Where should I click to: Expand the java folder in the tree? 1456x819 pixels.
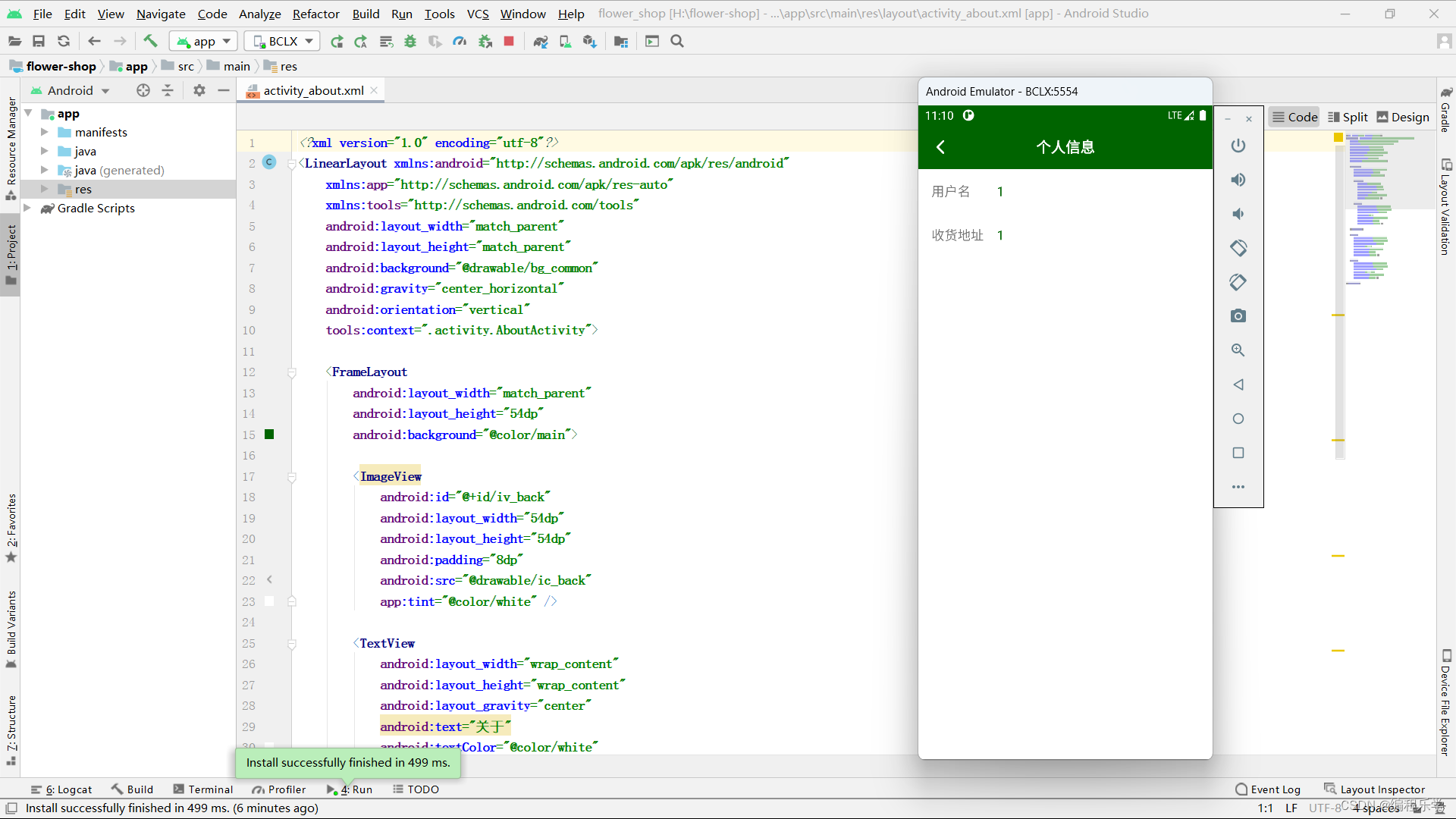pyautogui.click(x=44, y=151)
